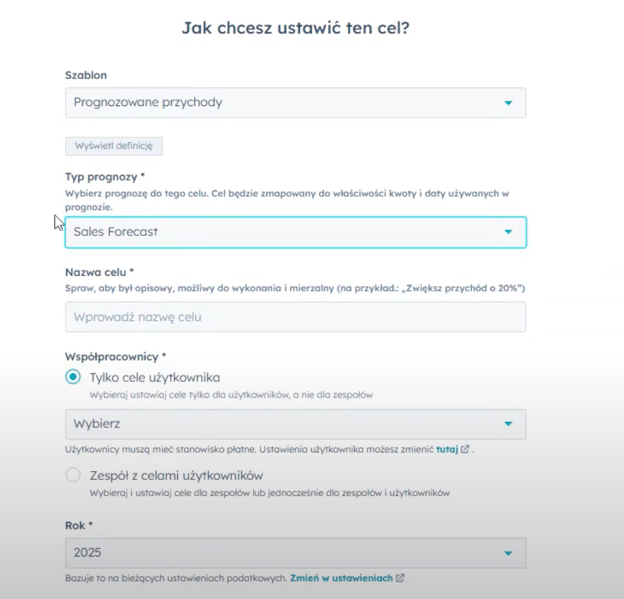Focus the 'Wprowadź nazwę celu' input field
The image size is (624, 599).
click(x=296, y=317)
